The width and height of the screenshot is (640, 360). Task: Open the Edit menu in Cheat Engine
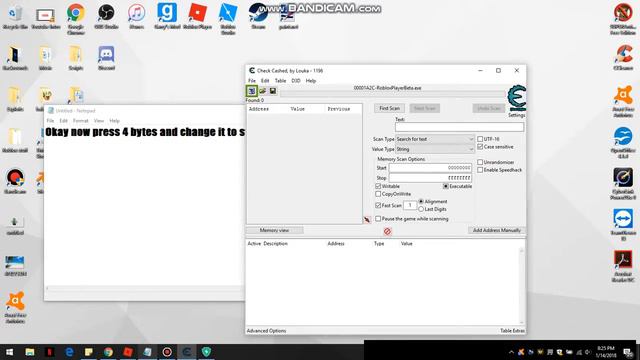click(265, 81)
